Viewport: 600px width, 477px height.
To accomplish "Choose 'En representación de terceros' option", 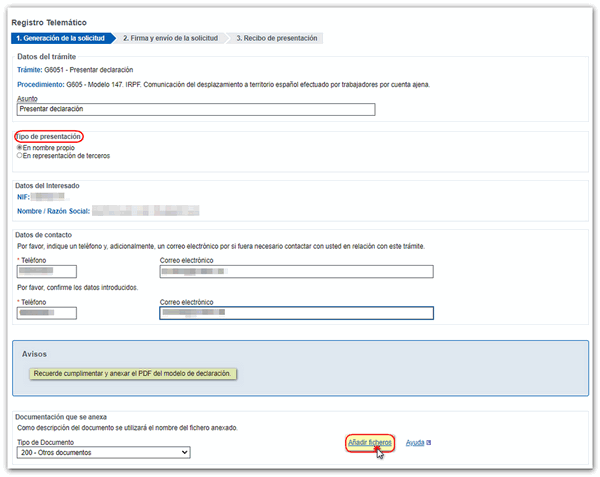I will [20, 156].
